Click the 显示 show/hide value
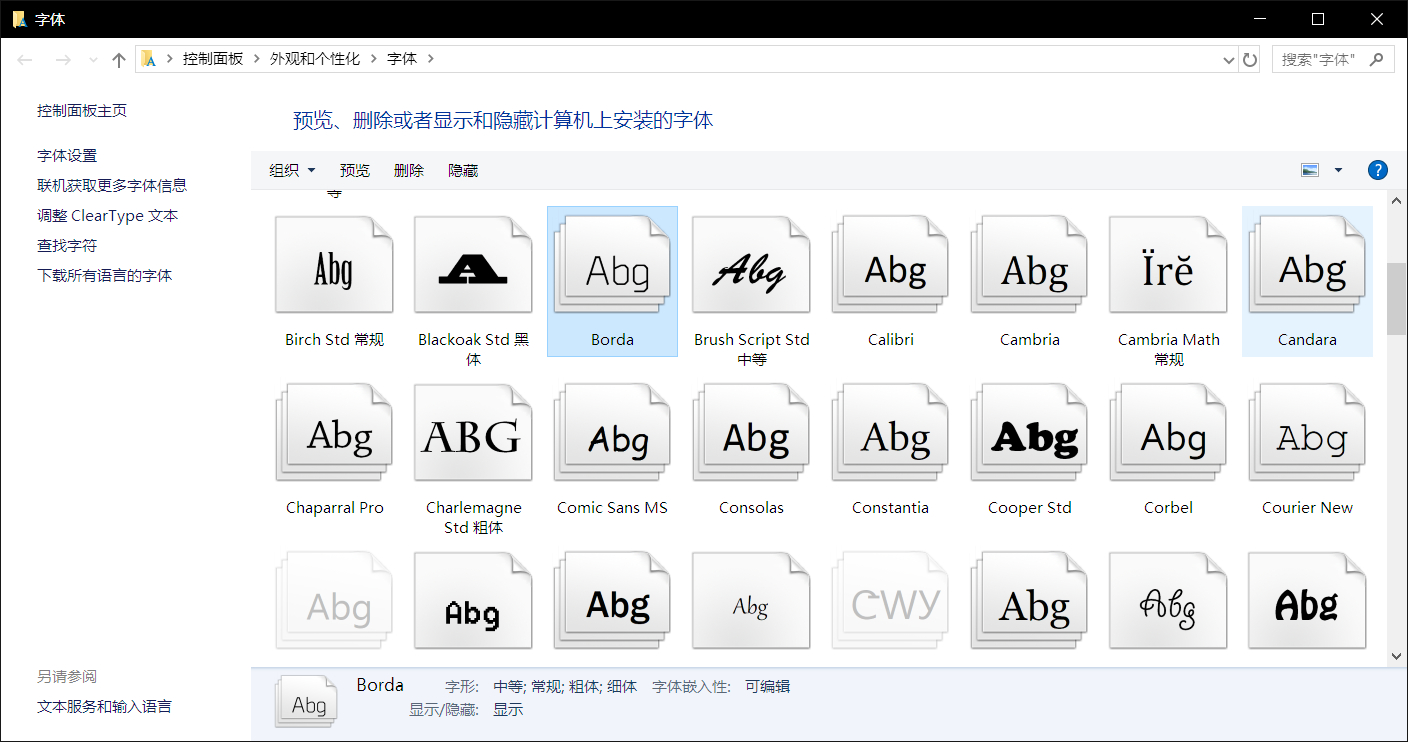This screenshot has height=742, width=1408. (508, 710)
